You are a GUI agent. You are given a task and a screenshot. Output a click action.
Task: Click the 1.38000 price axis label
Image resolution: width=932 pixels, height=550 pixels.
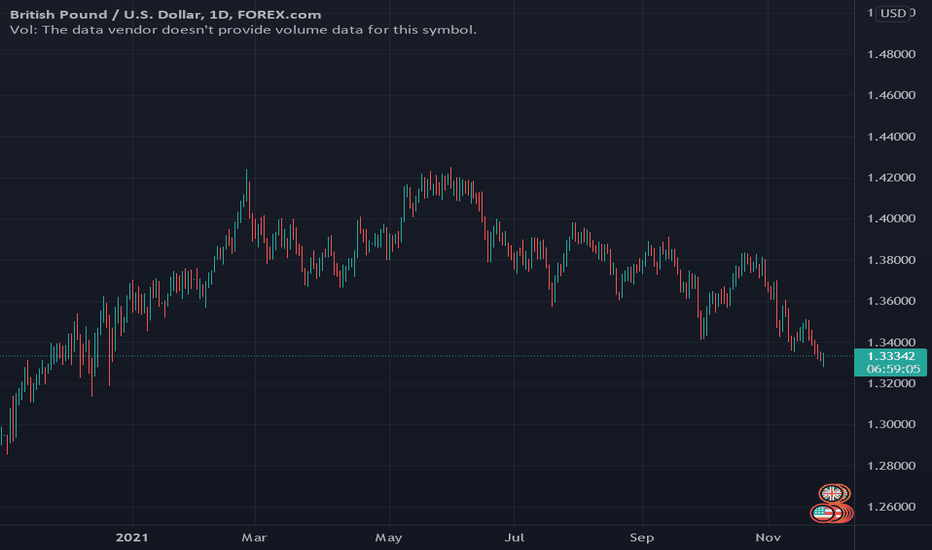click(891, 260)
